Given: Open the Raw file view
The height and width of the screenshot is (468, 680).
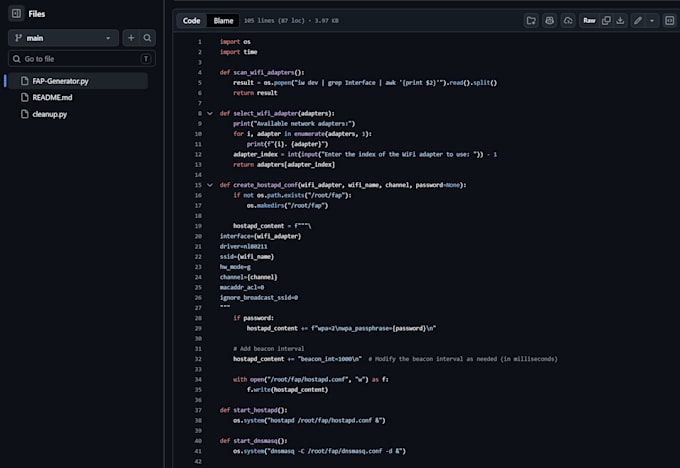Looking at the screenshot, I should click(589, 20).
